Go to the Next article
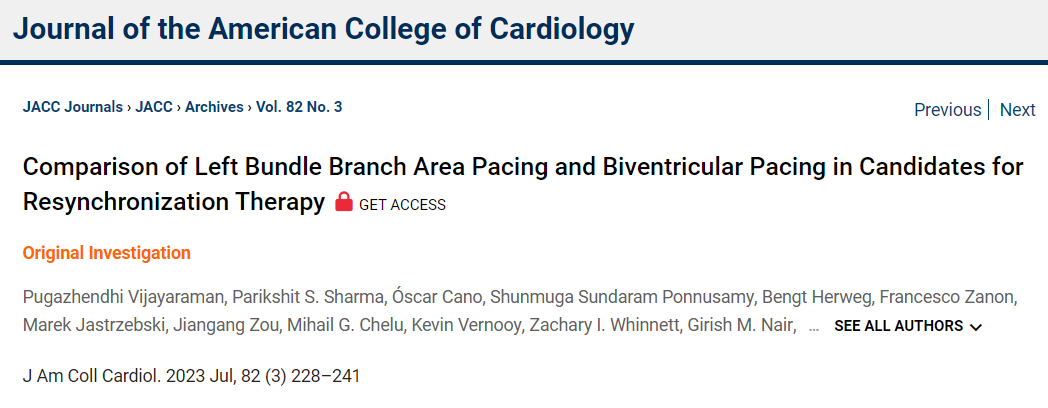 [1017, 110]
